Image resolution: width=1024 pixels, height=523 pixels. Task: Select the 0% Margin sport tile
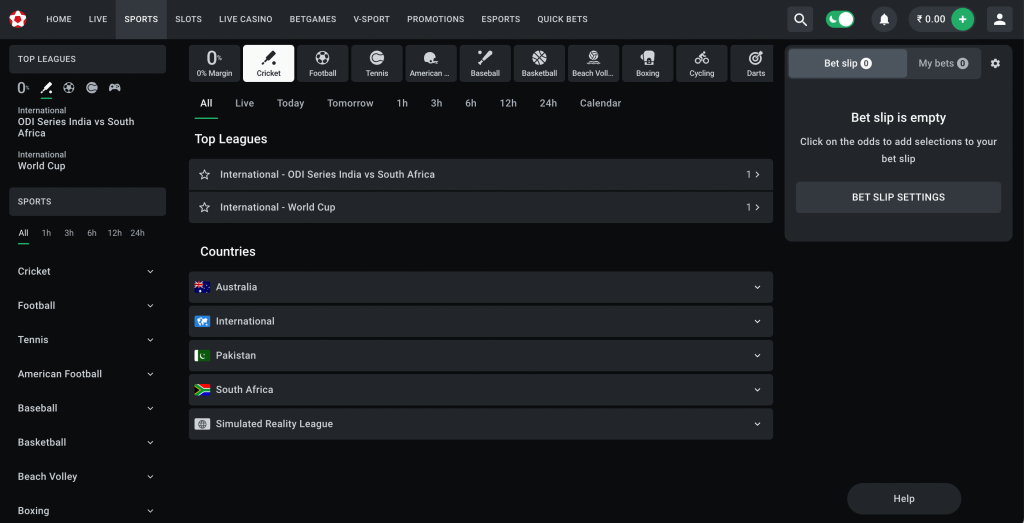tap(214, 63)
